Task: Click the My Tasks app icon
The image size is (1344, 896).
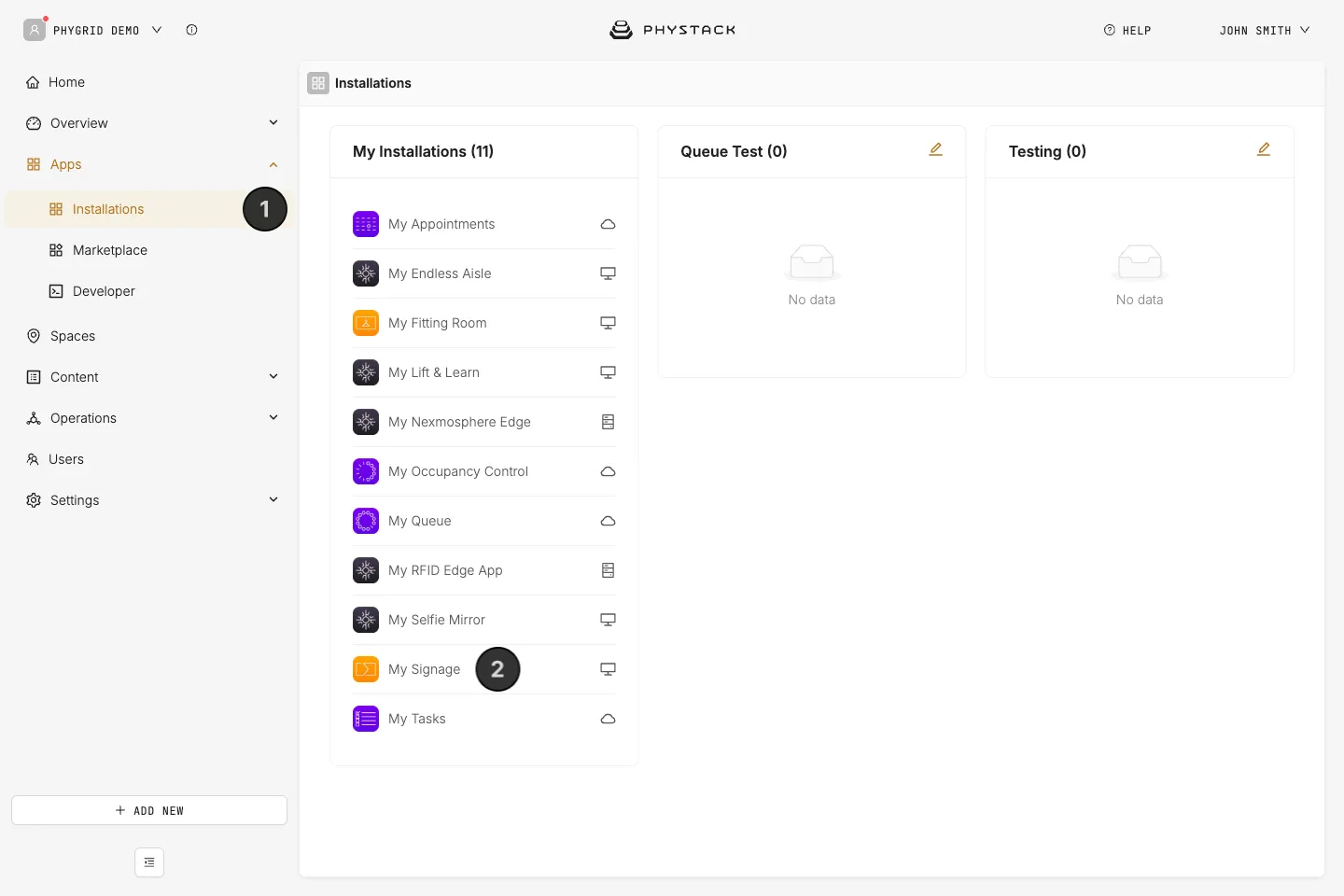Action: (x=366, y=719)
